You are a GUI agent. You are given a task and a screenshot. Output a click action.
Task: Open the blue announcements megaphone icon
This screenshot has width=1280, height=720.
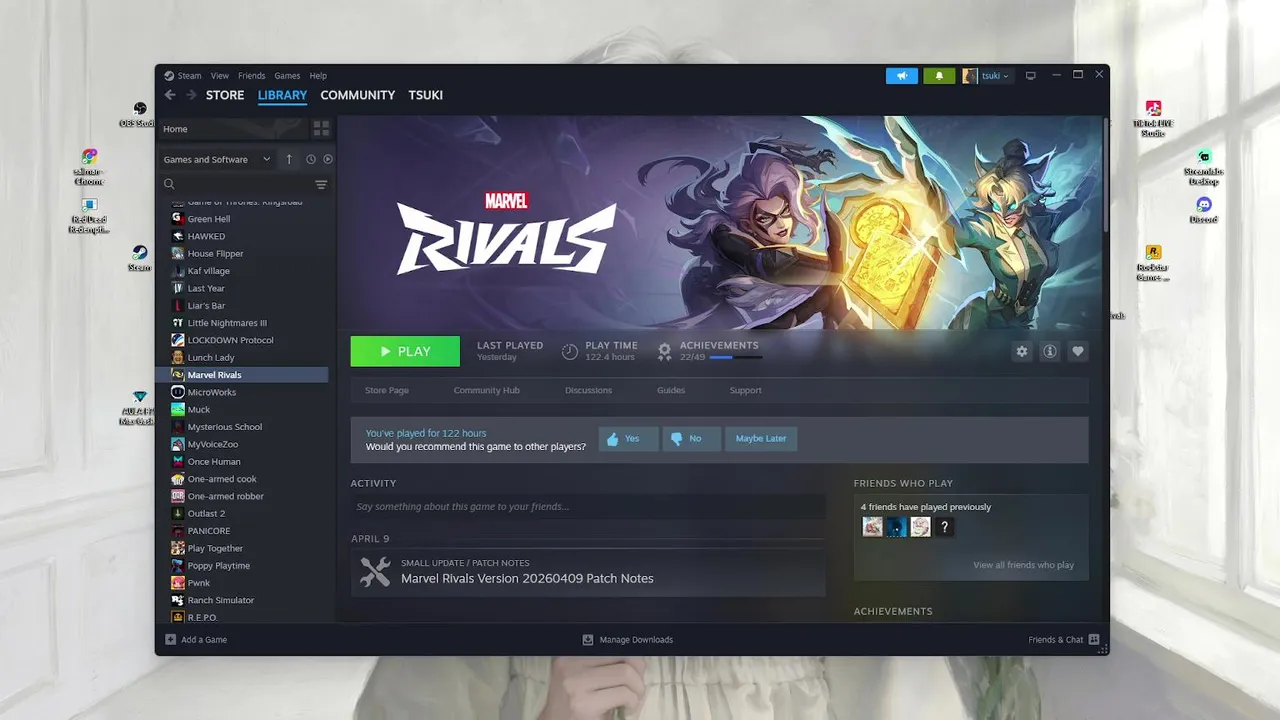(902, 76)
